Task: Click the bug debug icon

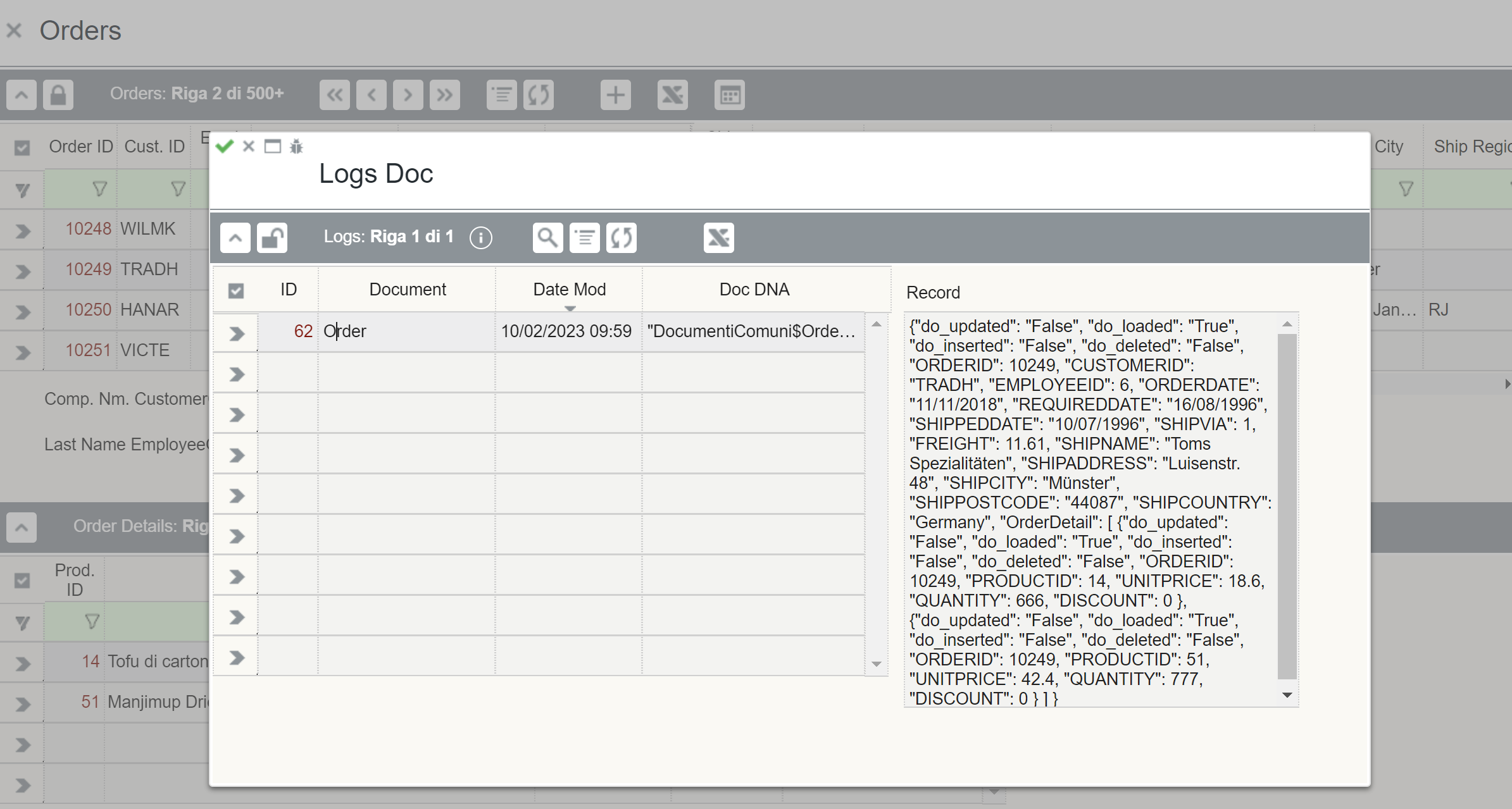Action: pyautogui.click(x=296, y=147)
